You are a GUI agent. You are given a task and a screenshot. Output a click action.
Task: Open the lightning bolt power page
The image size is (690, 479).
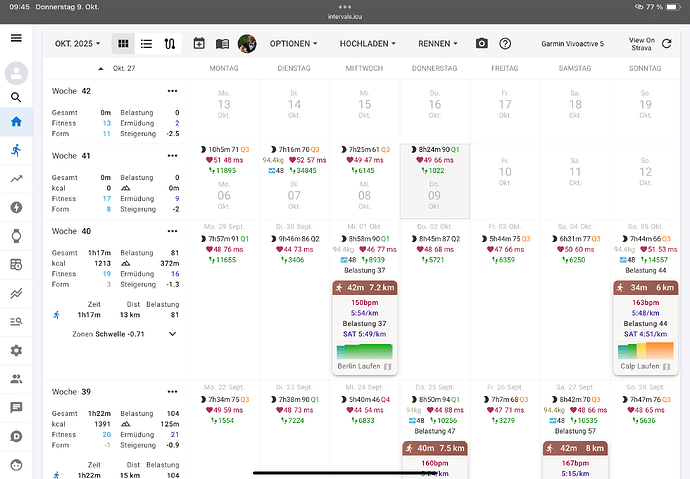point(16,207)
